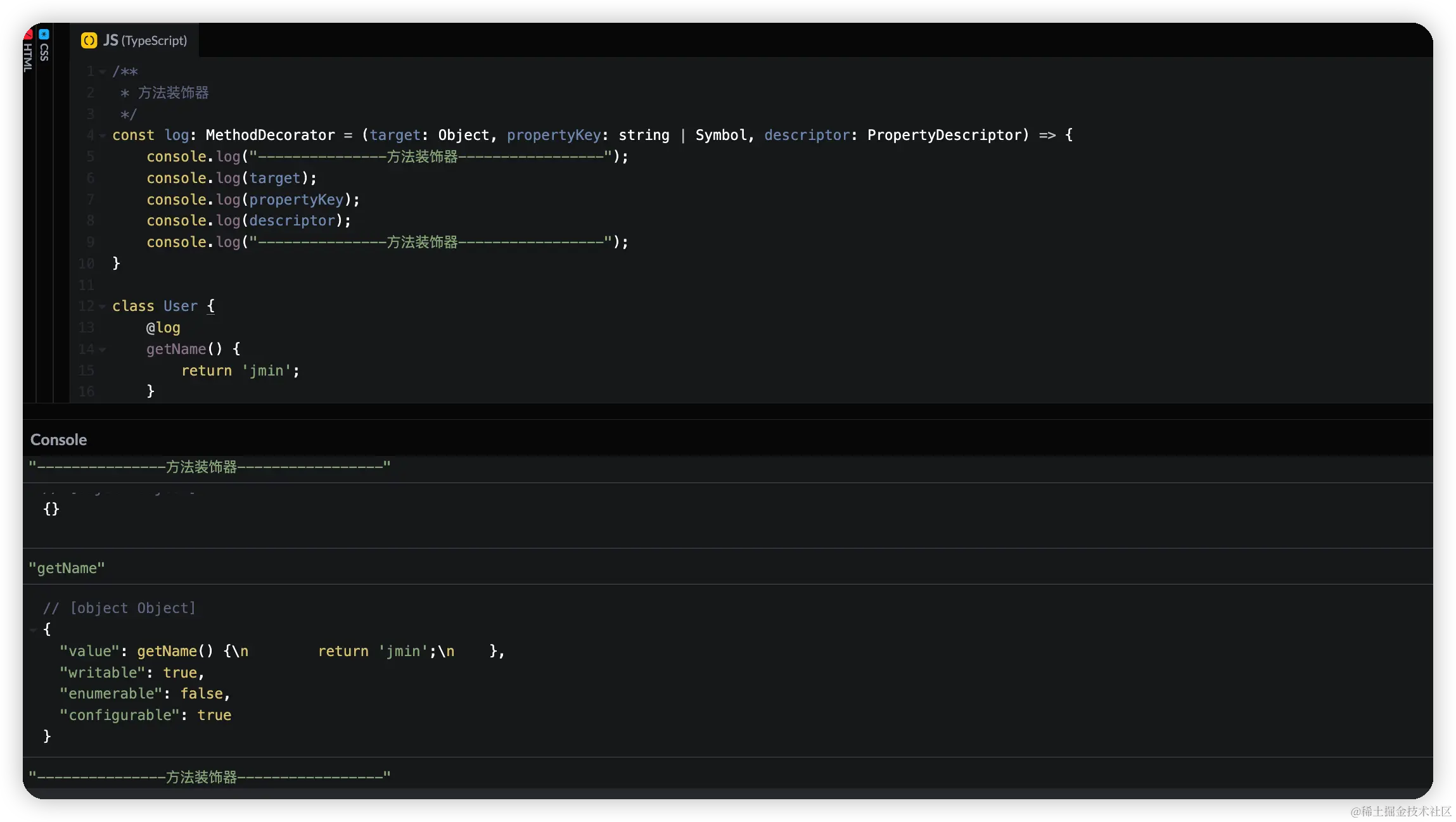Viewport: 1456px width, 822px height.
Task: Click the 'jmin' string in editor
Action: coord(266,370)
